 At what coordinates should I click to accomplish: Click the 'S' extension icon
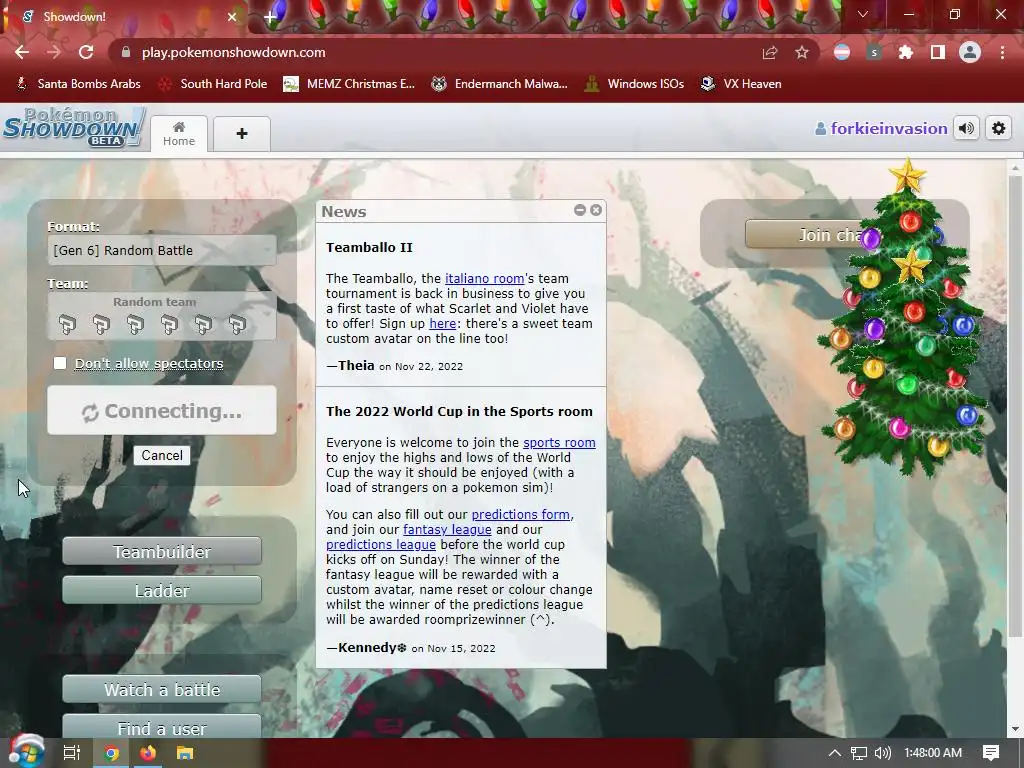(x=874, y=52)
